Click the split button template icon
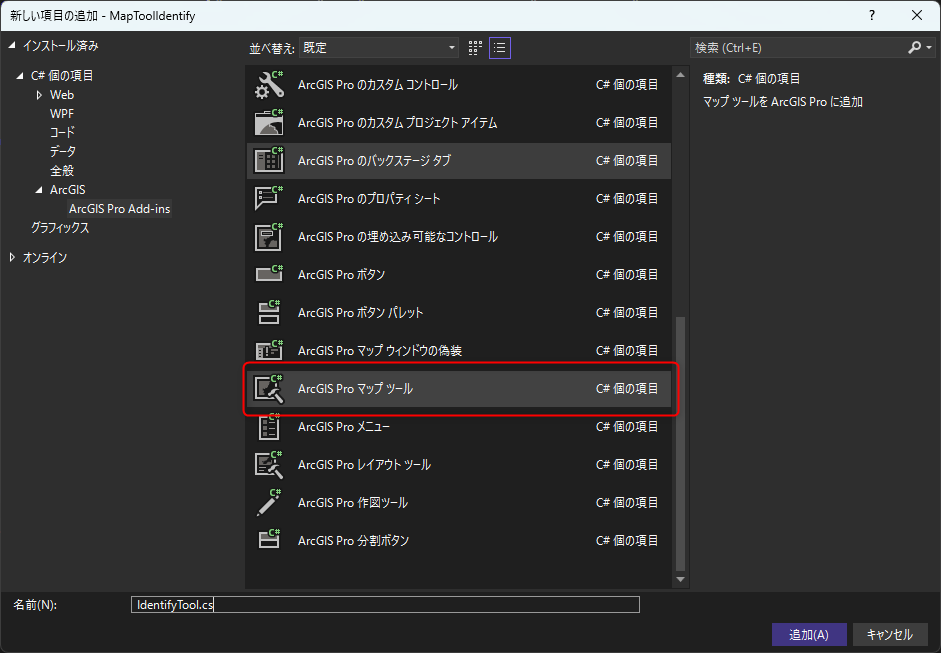Image resolution: width=941 pixels, height=653 pixels. coord(269,540)
